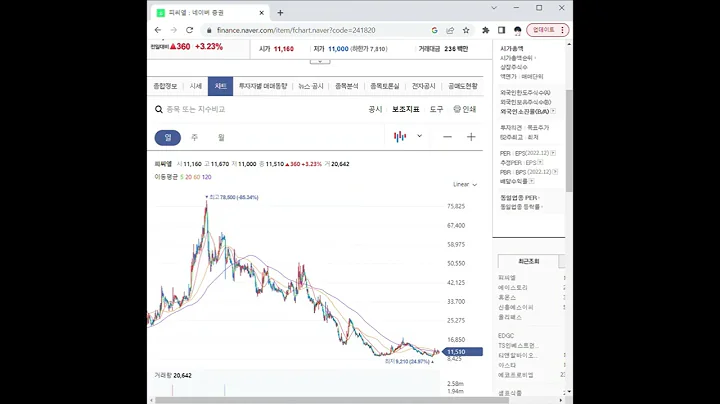The image size is (720, 404).
Task: Open the 투자자별 매매동향 tab
Action: pos(263,86)
